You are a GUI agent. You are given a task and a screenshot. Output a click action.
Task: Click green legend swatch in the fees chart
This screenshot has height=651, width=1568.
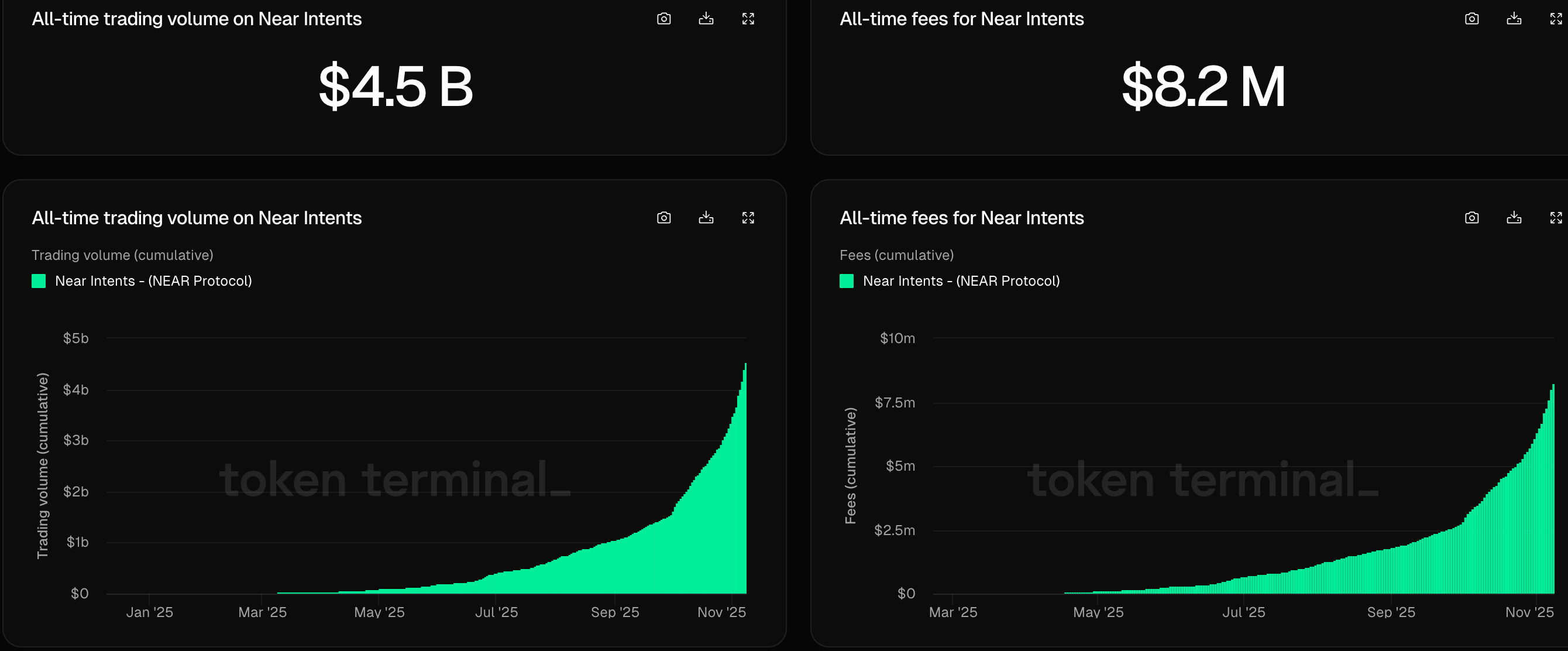coord(846,281)
